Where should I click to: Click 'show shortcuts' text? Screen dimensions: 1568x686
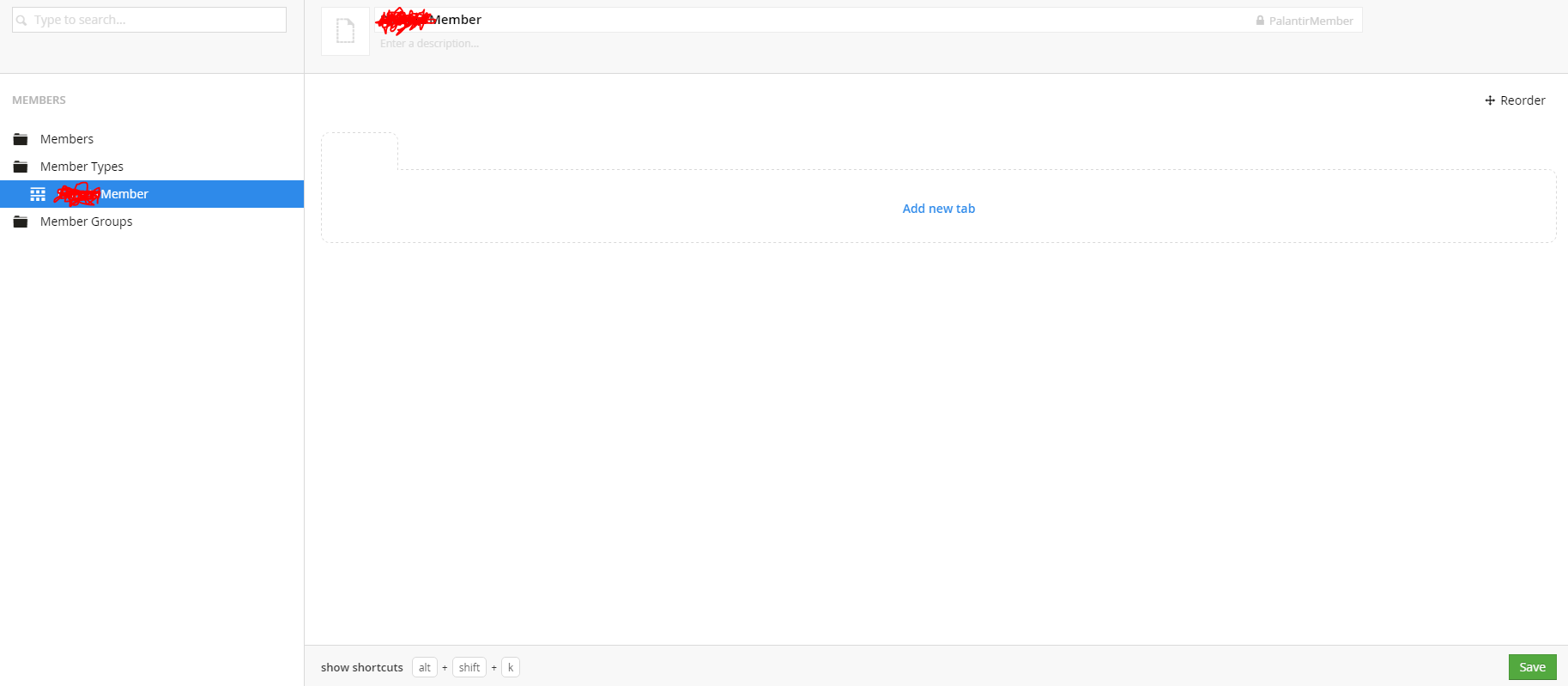click(362, 667)
